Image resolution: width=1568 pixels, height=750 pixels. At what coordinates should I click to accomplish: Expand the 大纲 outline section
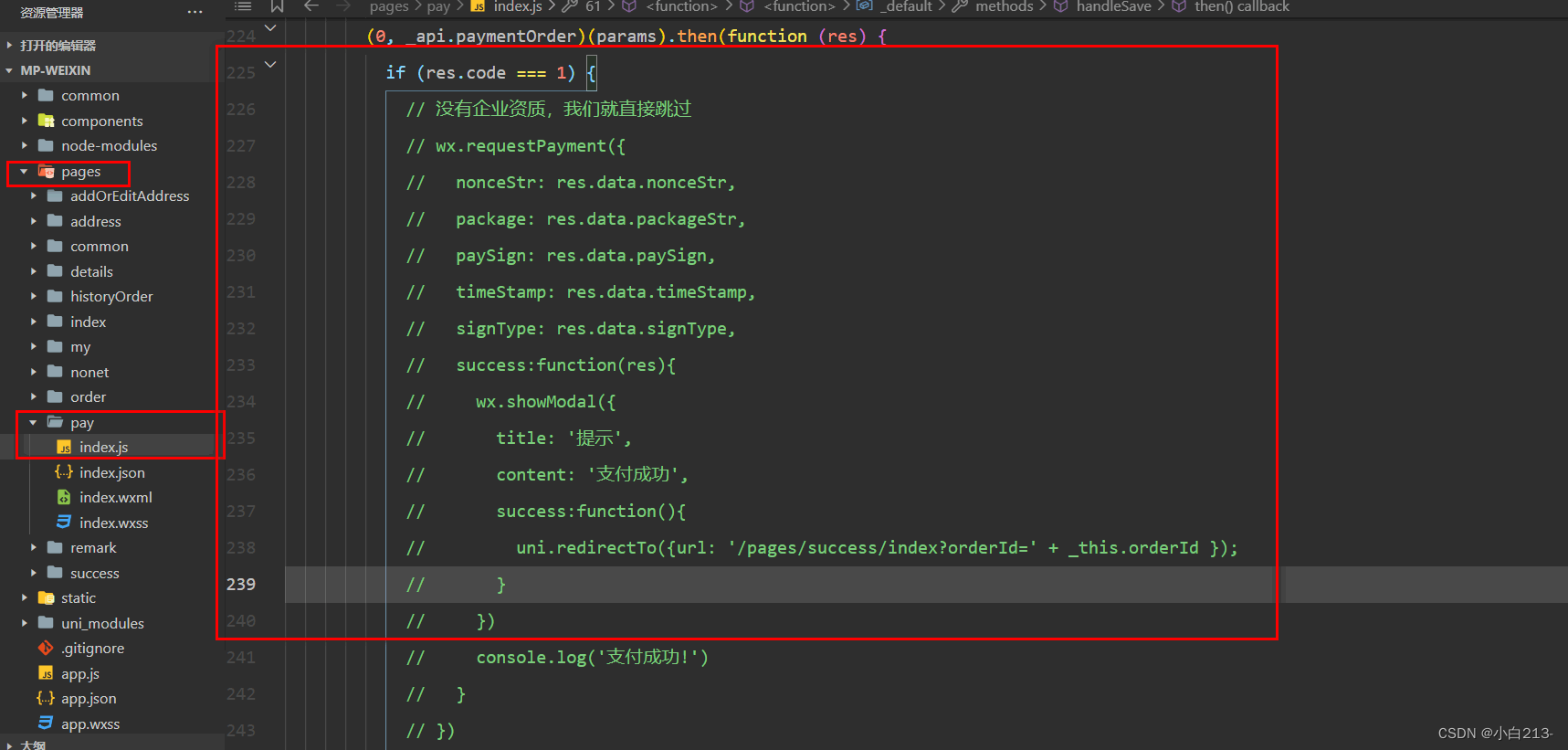[x=9, y=745]
